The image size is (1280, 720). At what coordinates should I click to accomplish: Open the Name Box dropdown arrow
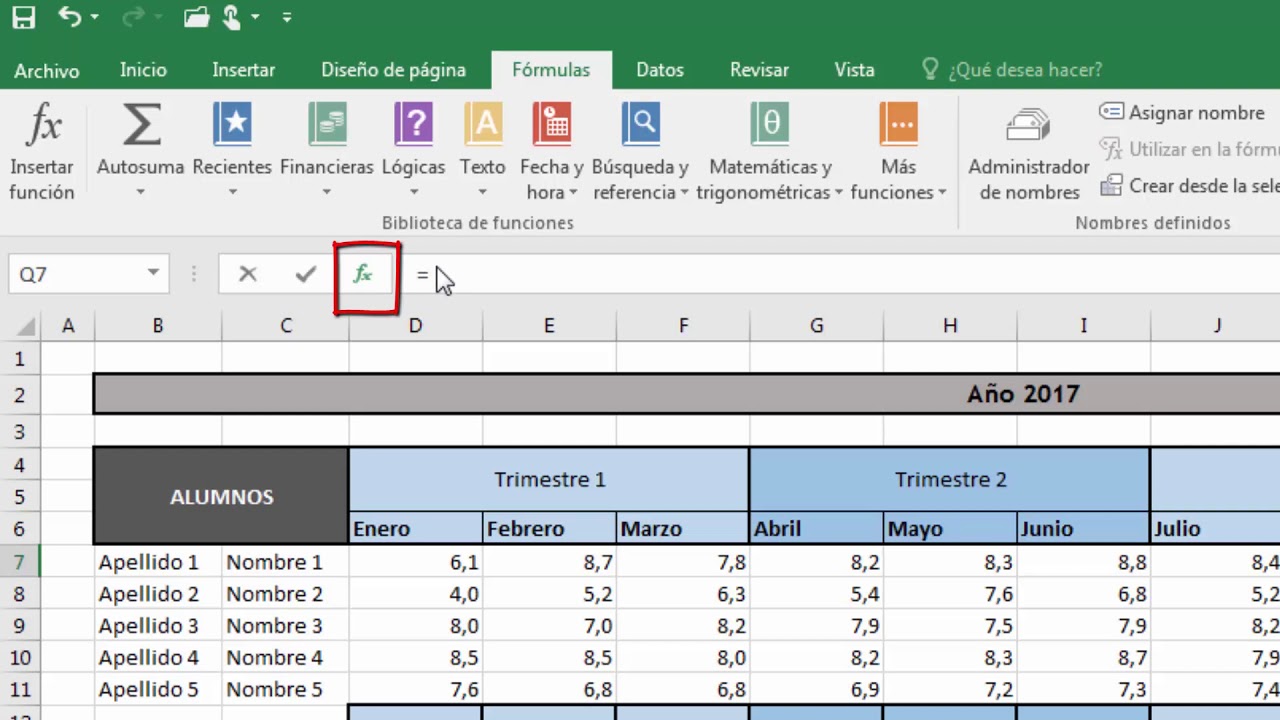click(153, 273)
